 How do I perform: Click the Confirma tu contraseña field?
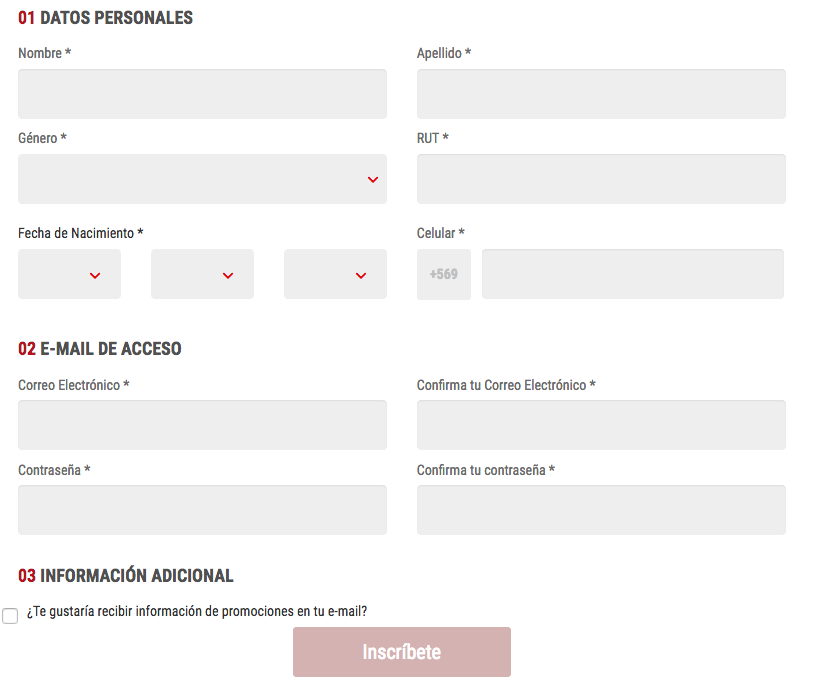pyautogui.click(x=601, y=510)
